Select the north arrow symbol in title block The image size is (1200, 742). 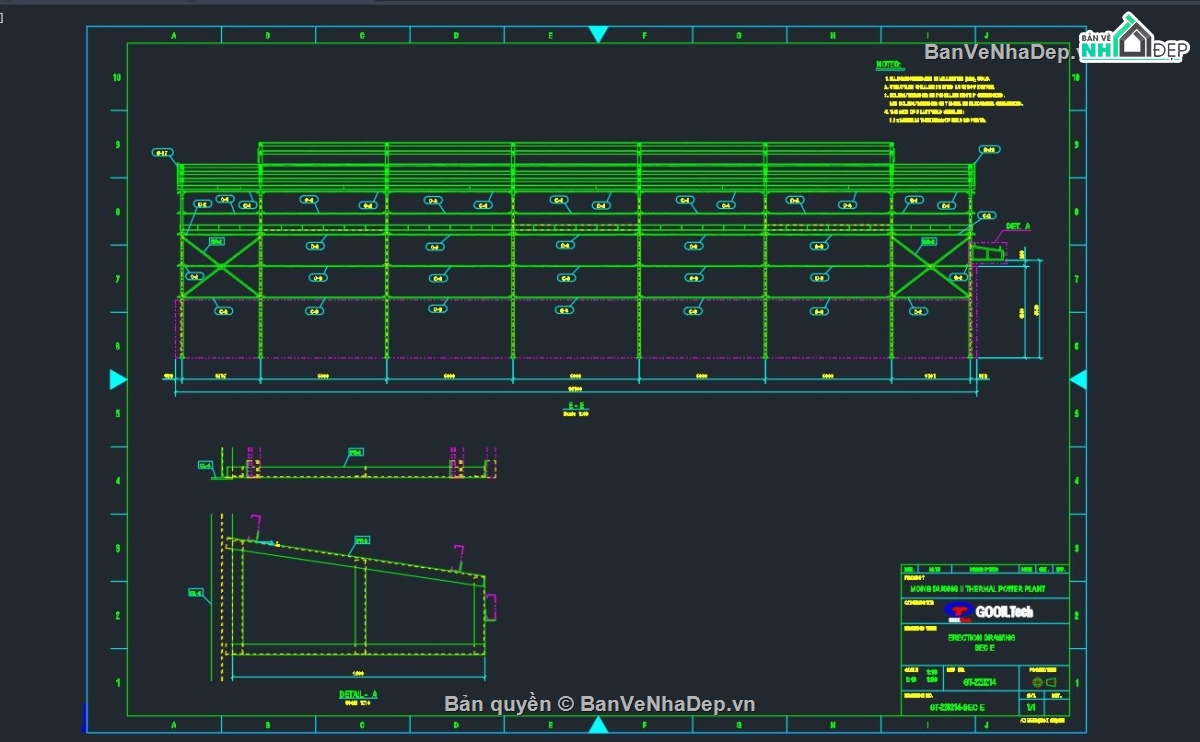point(1037,683)
